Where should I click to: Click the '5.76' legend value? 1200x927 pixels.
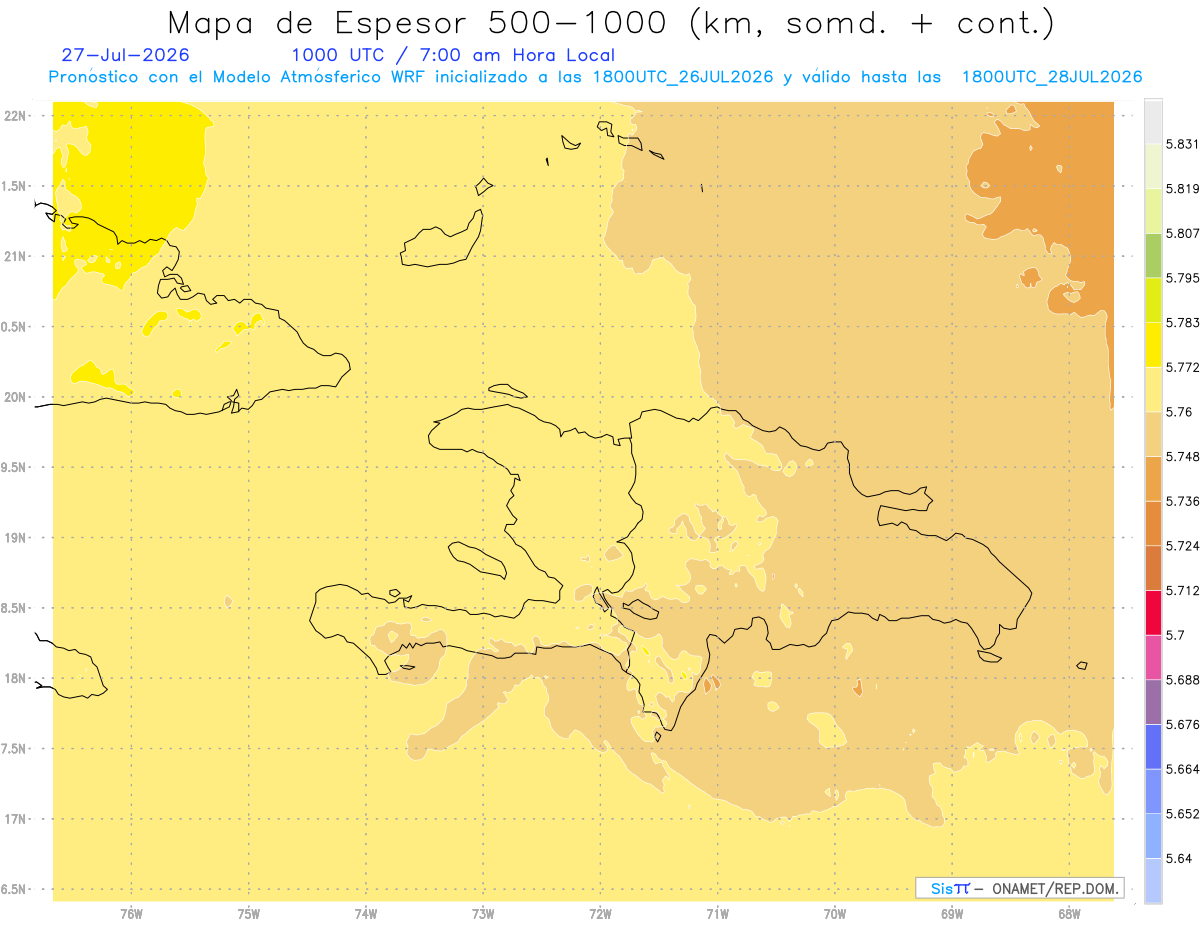(1179, 412)
